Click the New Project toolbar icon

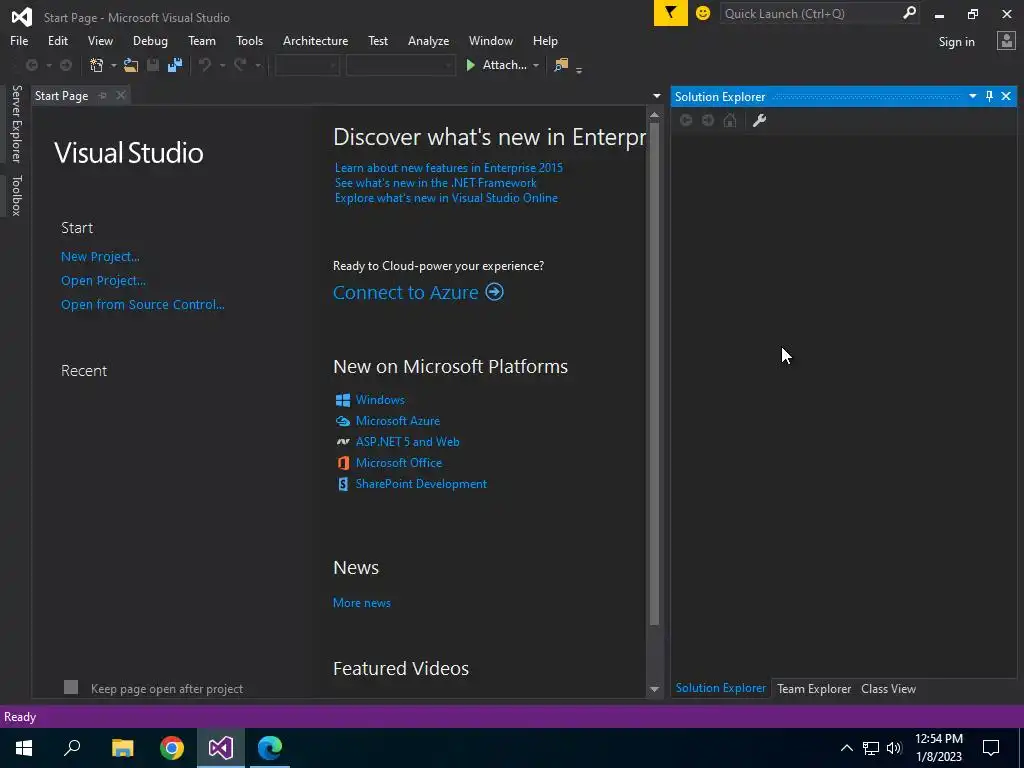point(97,65)
